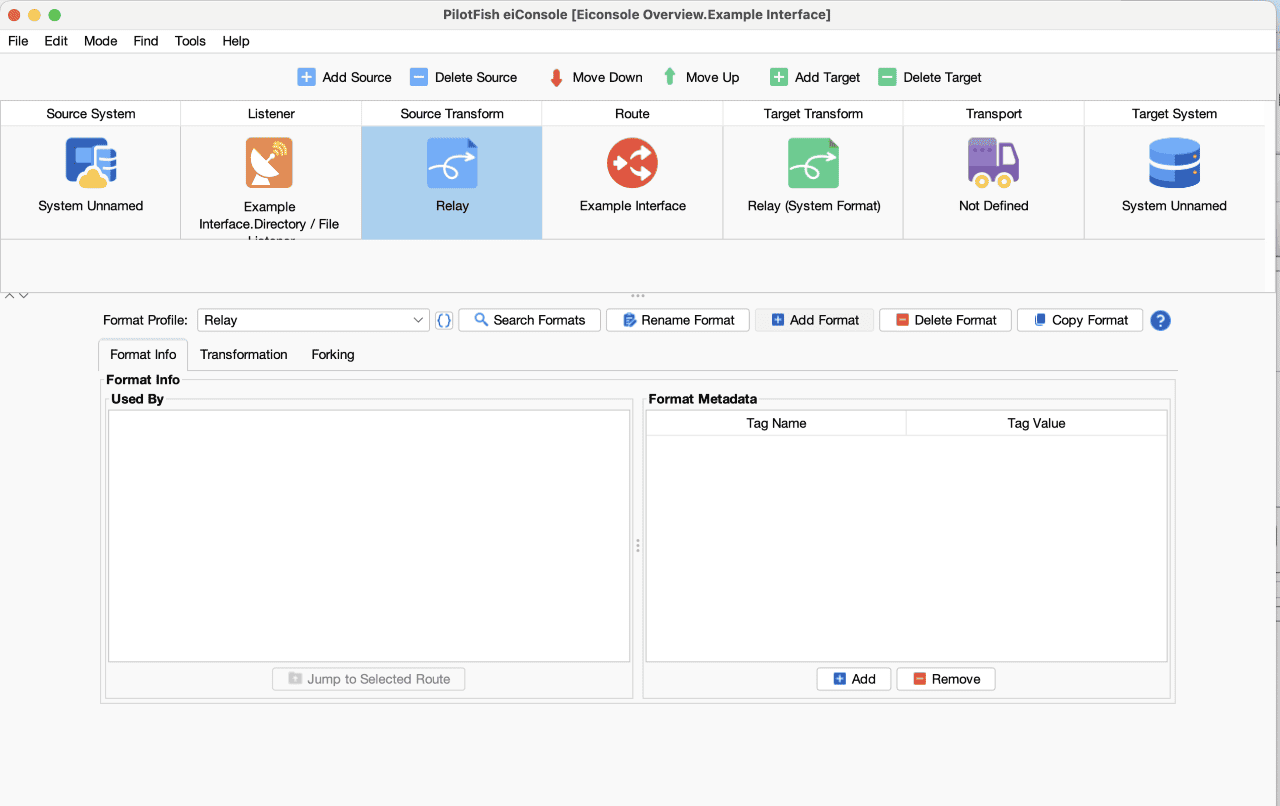Click the green Add Target plus icon
This screenshot has height=806, width=1280.
pos(779,77)
